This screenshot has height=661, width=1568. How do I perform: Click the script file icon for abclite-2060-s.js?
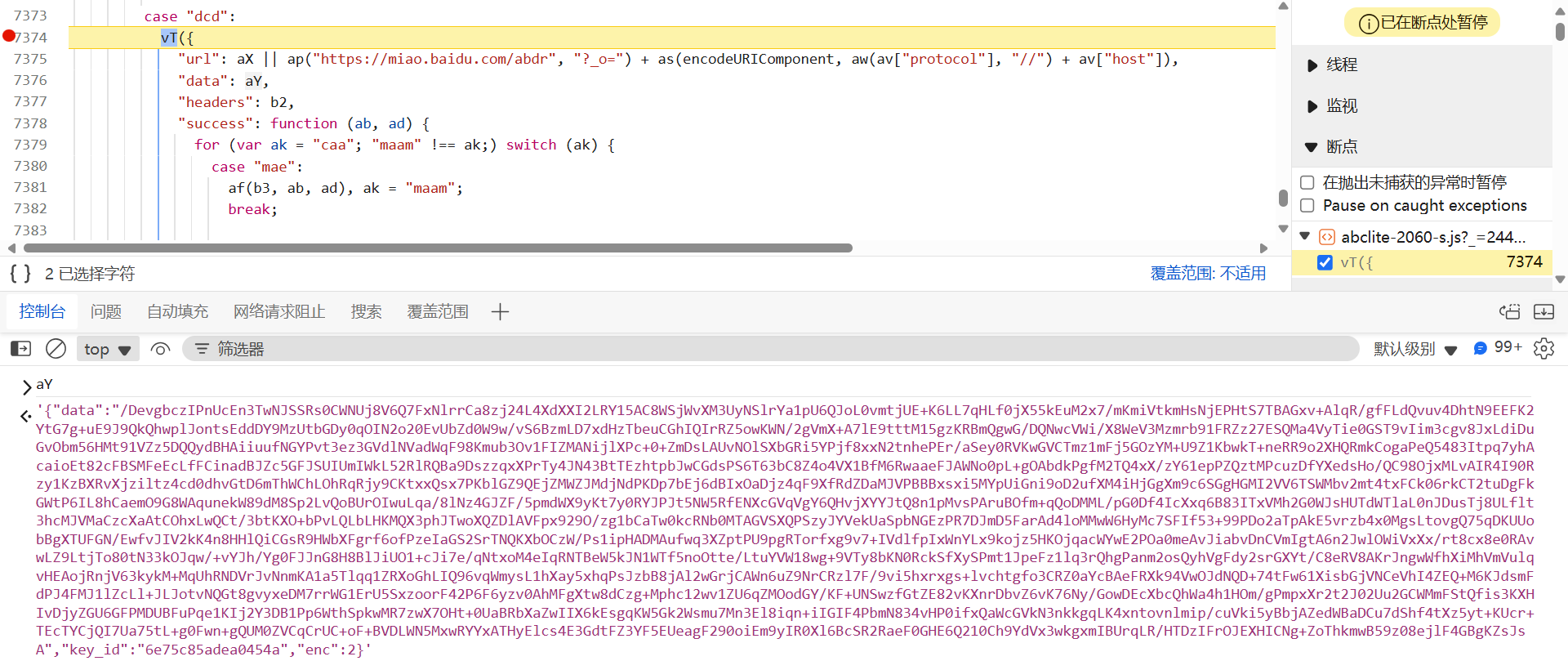click(x=1327, y=237)
